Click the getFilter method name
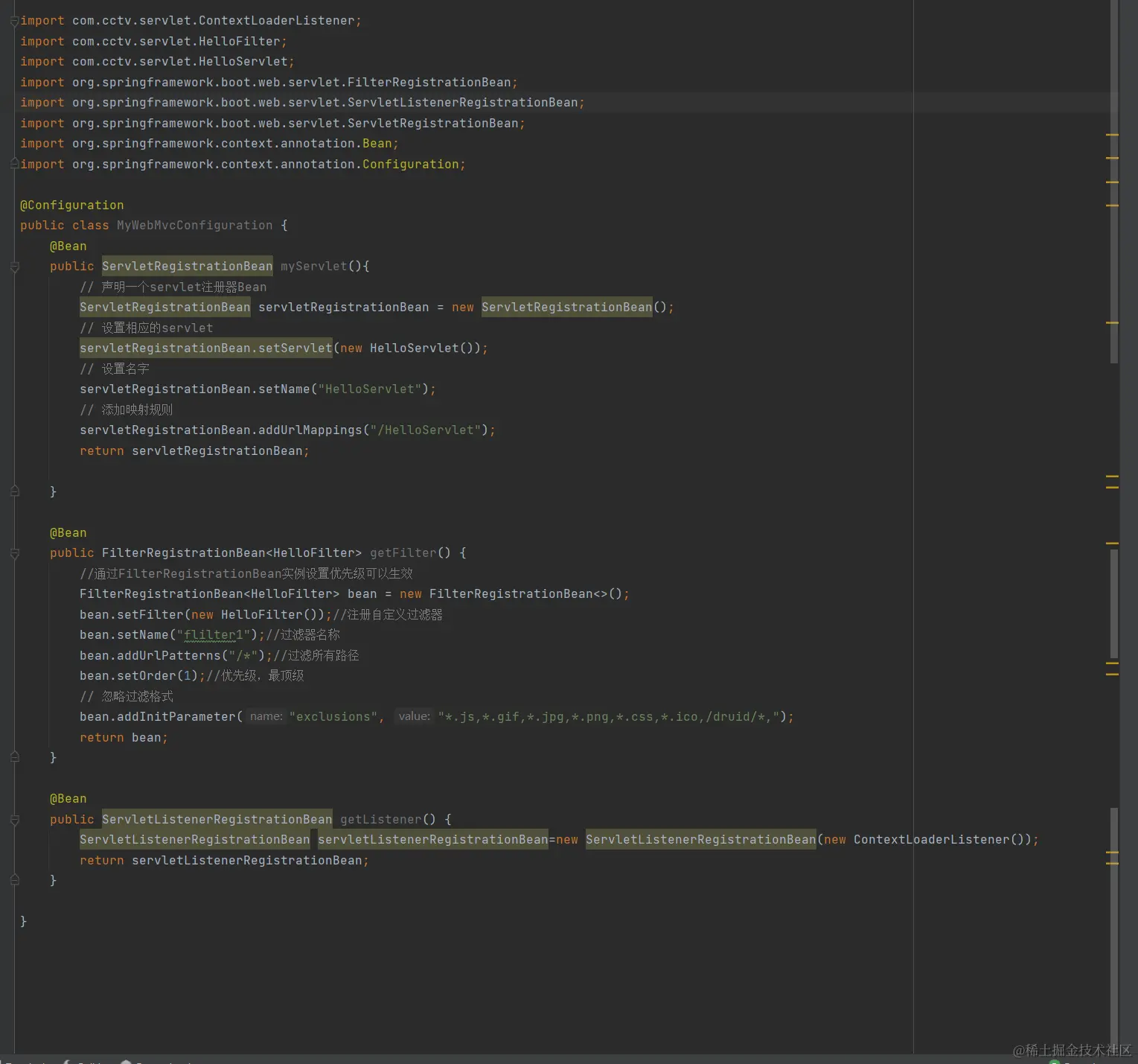The height and width of the screenshot is (1064, 1138). point(403,552)
